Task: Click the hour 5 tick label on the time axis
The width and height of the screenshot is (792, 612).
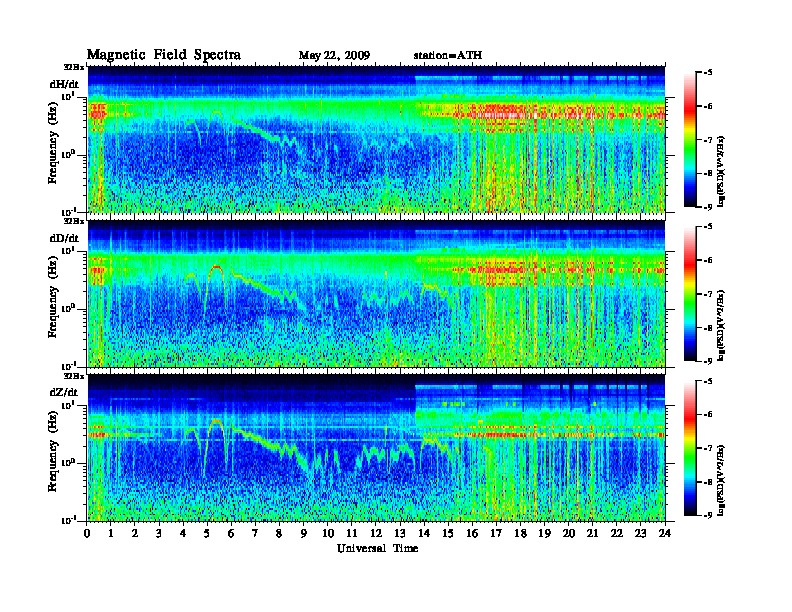Action: (207, 533)
